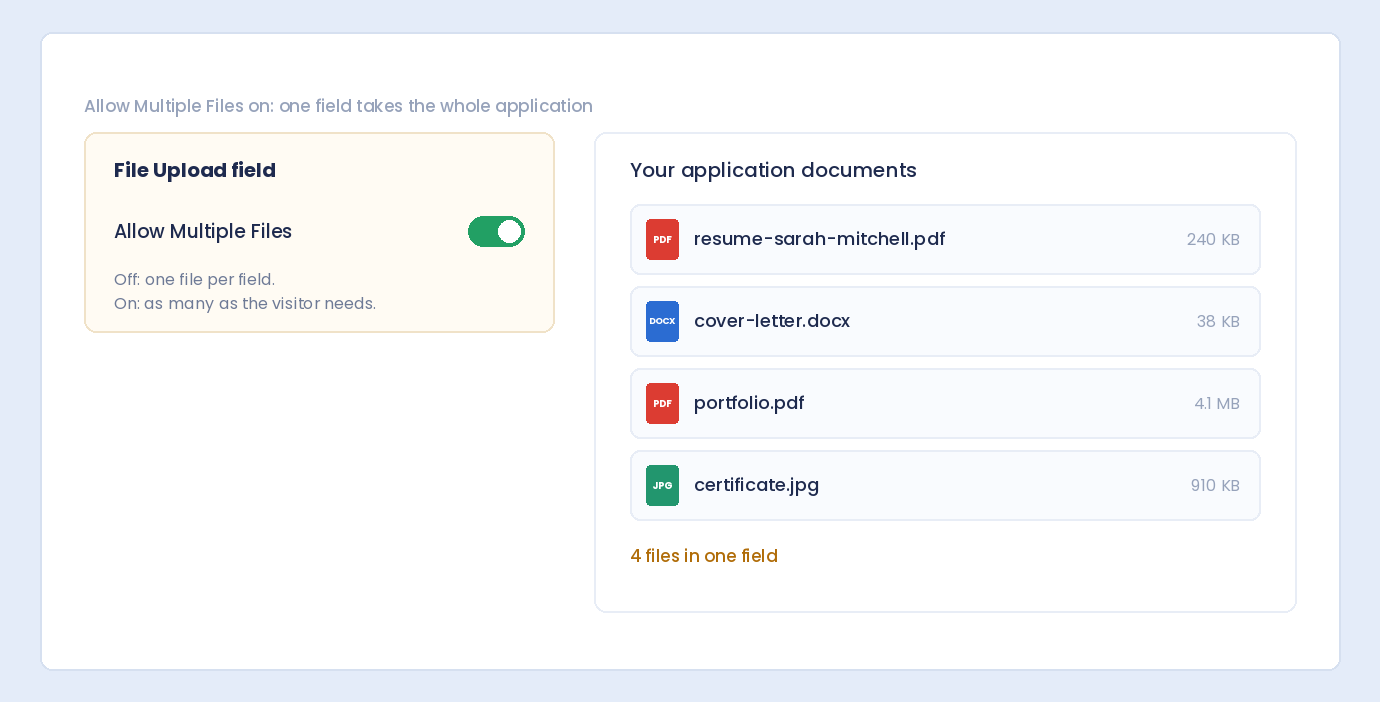Viewport: 1380px width, 702px height.
Task: Click the PDF icon for portfolio.pdf
Action: 662,404
